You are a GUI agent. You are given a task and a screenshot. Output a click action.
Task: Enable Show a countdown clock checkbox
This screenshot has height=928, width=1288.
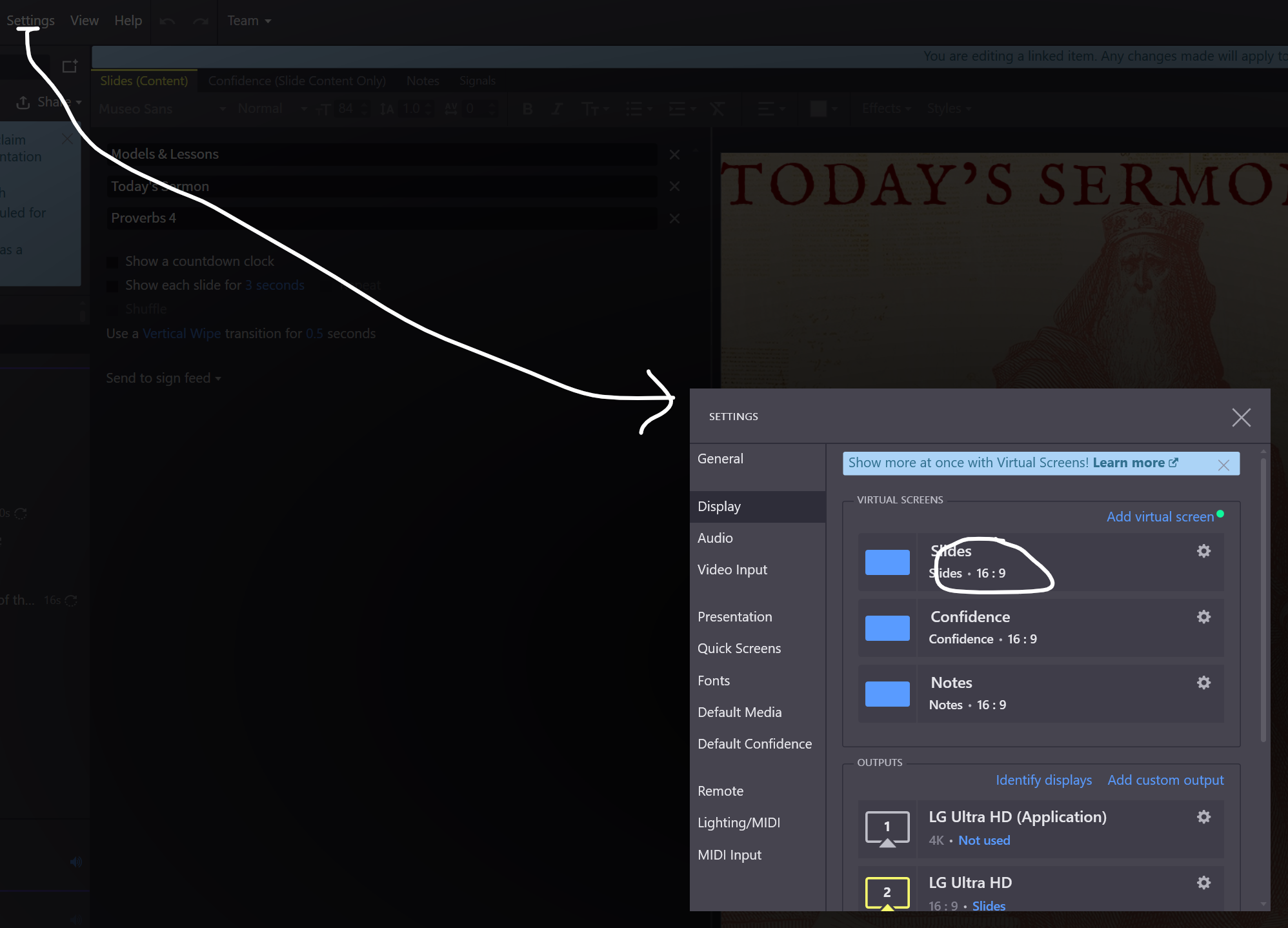point(112,262)
